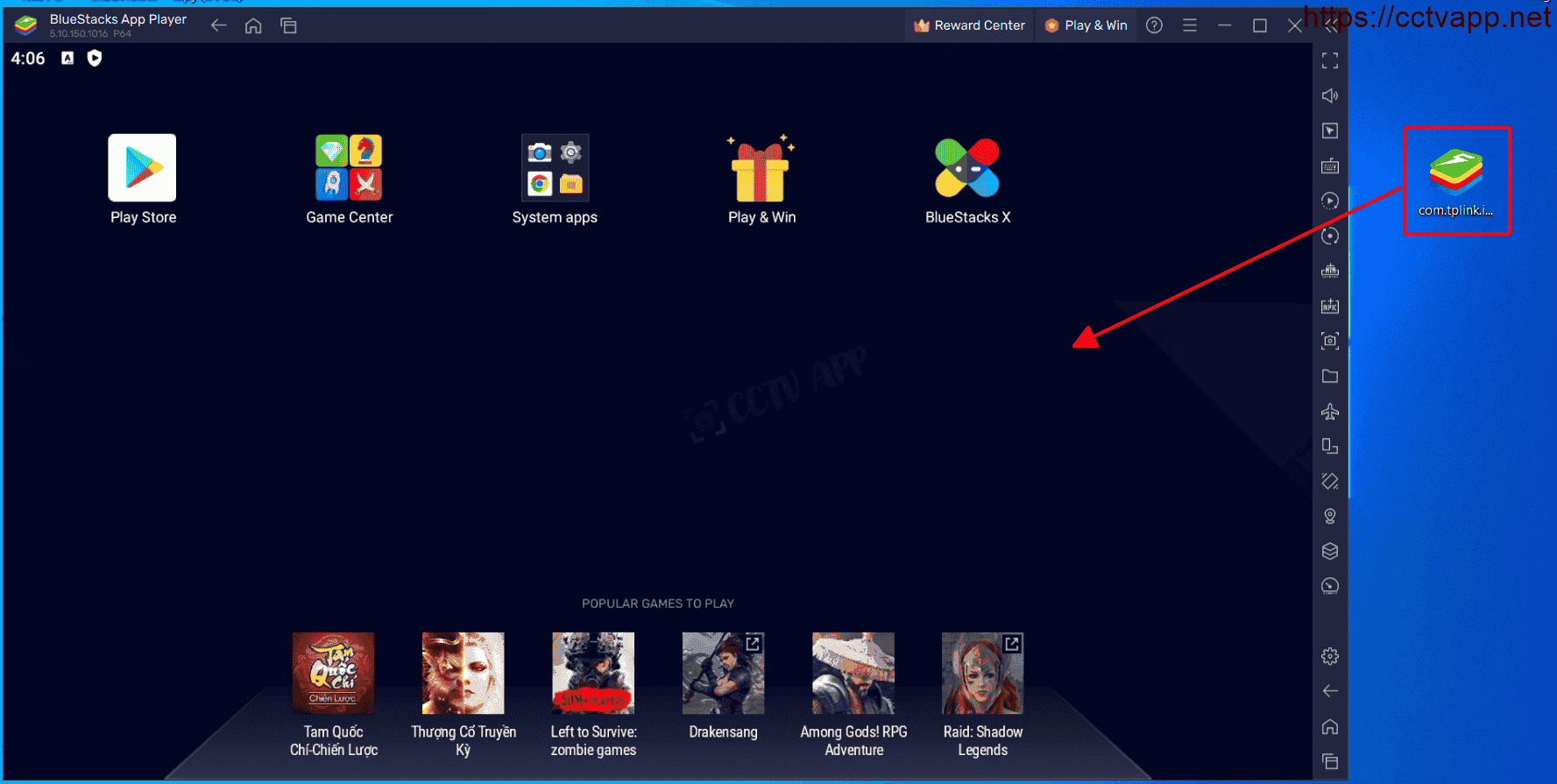Toggle the volume speaker icon

pyautogui.click(x=1329, y=95)
